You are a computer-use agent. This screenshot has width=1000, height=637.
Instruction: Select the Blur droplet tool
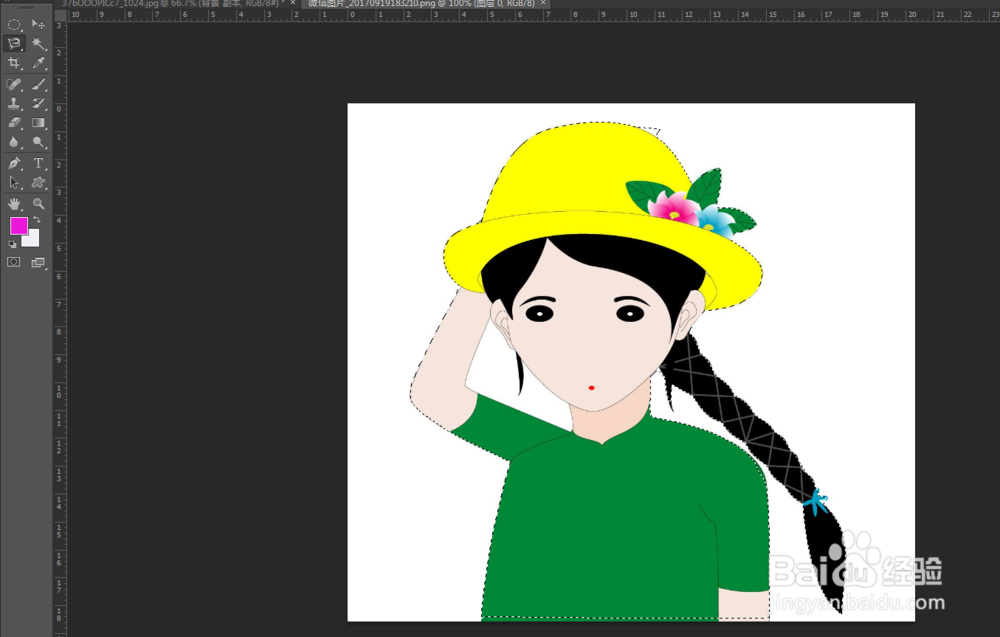click(14, 142)
